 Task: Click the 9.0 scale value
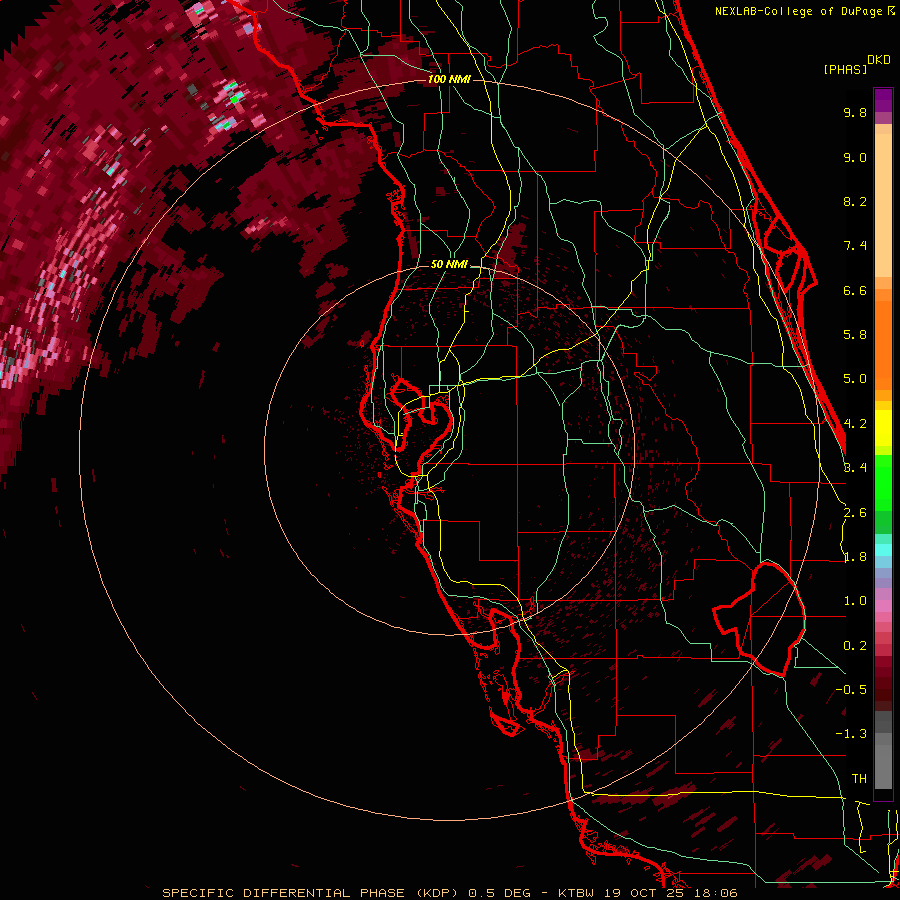pos(855,157)
